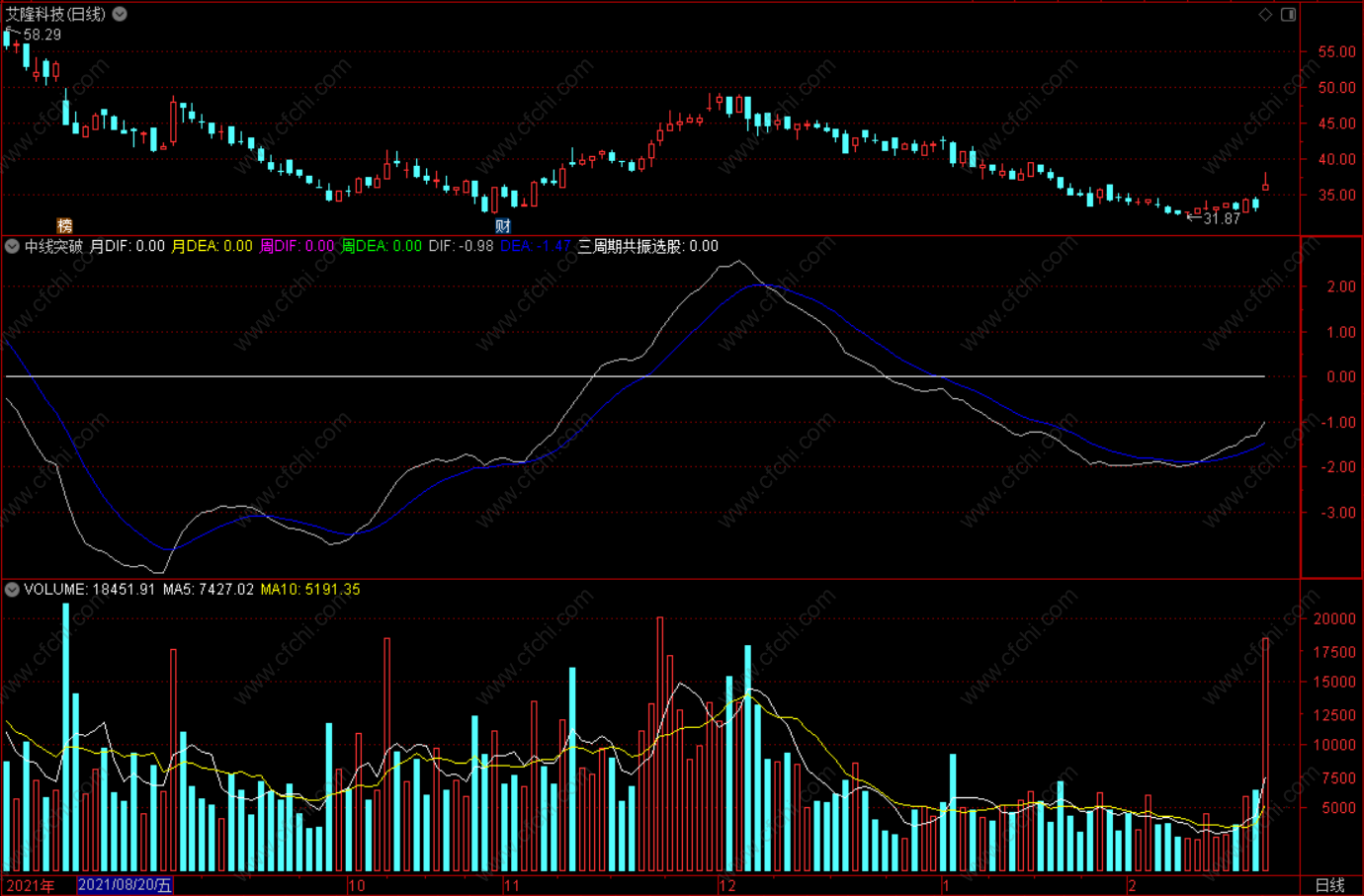Open the 艾隆科技(日线) chart dropdown arrow
1364x896 pixels.
(120, 14)
